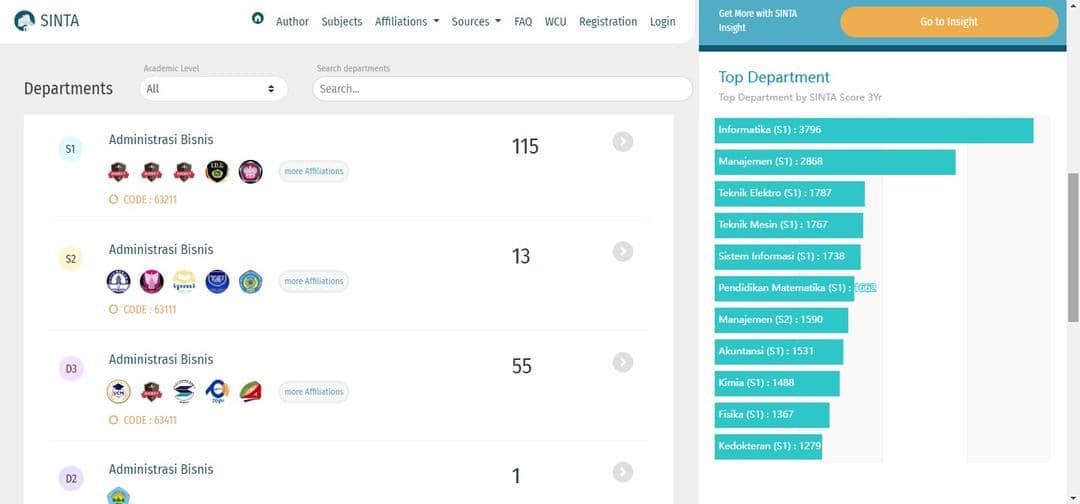Viewport: 1080px width, 504px height.
Task: Click the home icon in navbar
Action: [x=258, y=19]
